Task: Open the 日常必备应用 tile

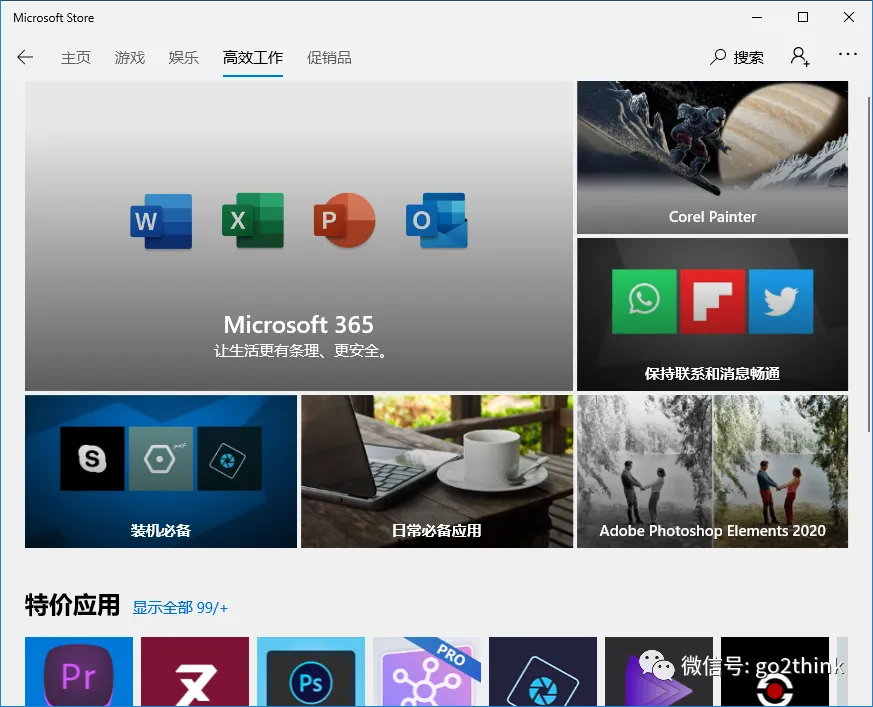Action: pyautogui.click(x=437, y=472)
